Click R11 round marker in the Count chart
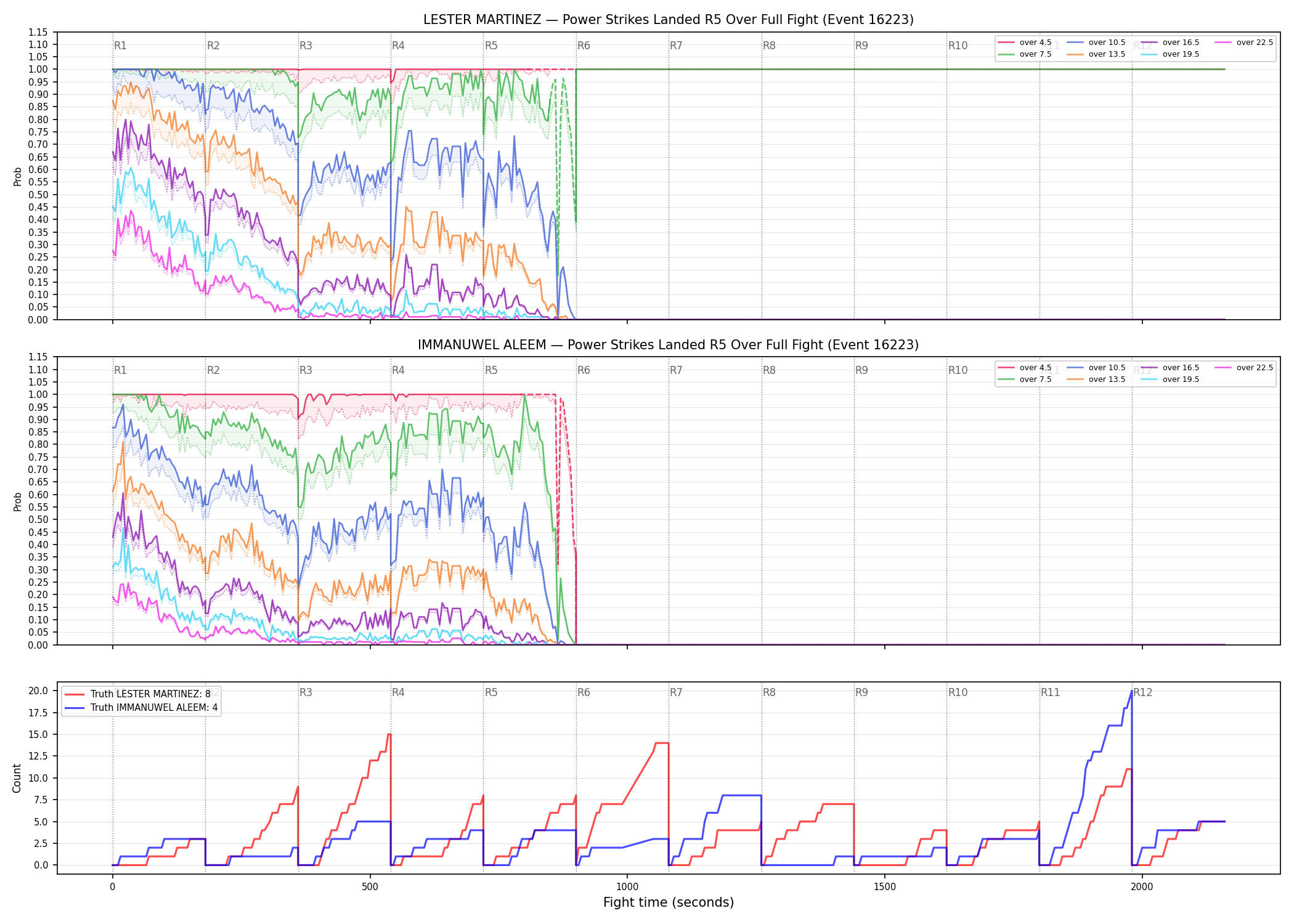The height and width of the screenshot is (924, 1294). pyautogui.click(x=1051, y=692)
